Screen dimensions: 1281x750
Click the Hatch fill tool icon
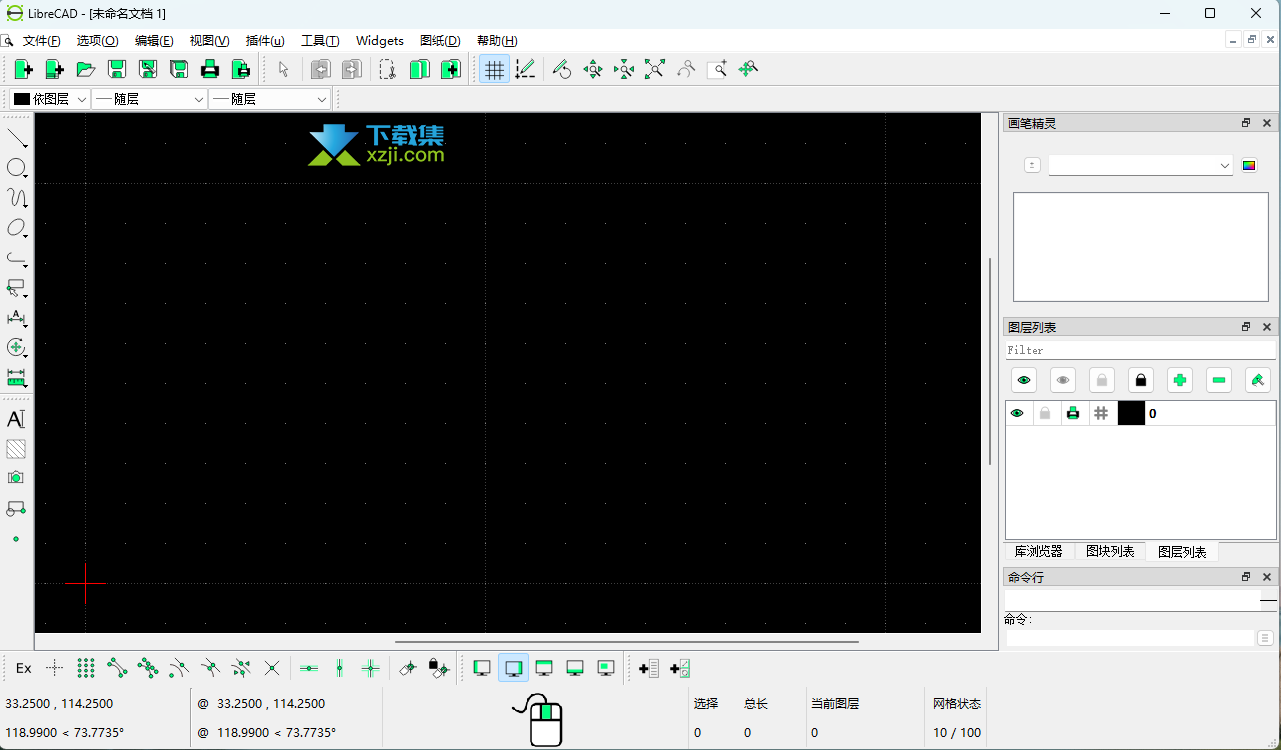(16, 449)
